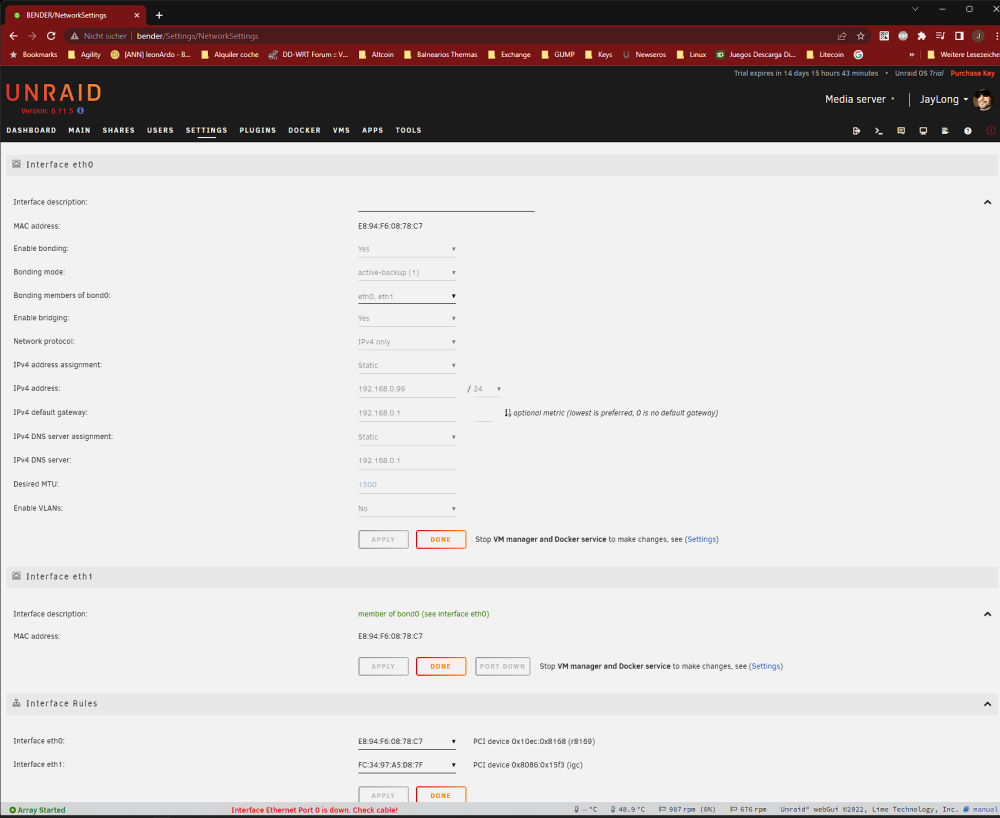Image resolution: width=1000 pixels, height=818 pixels.
Task: Open the VMs menu tab
Action: pos(341,130)
